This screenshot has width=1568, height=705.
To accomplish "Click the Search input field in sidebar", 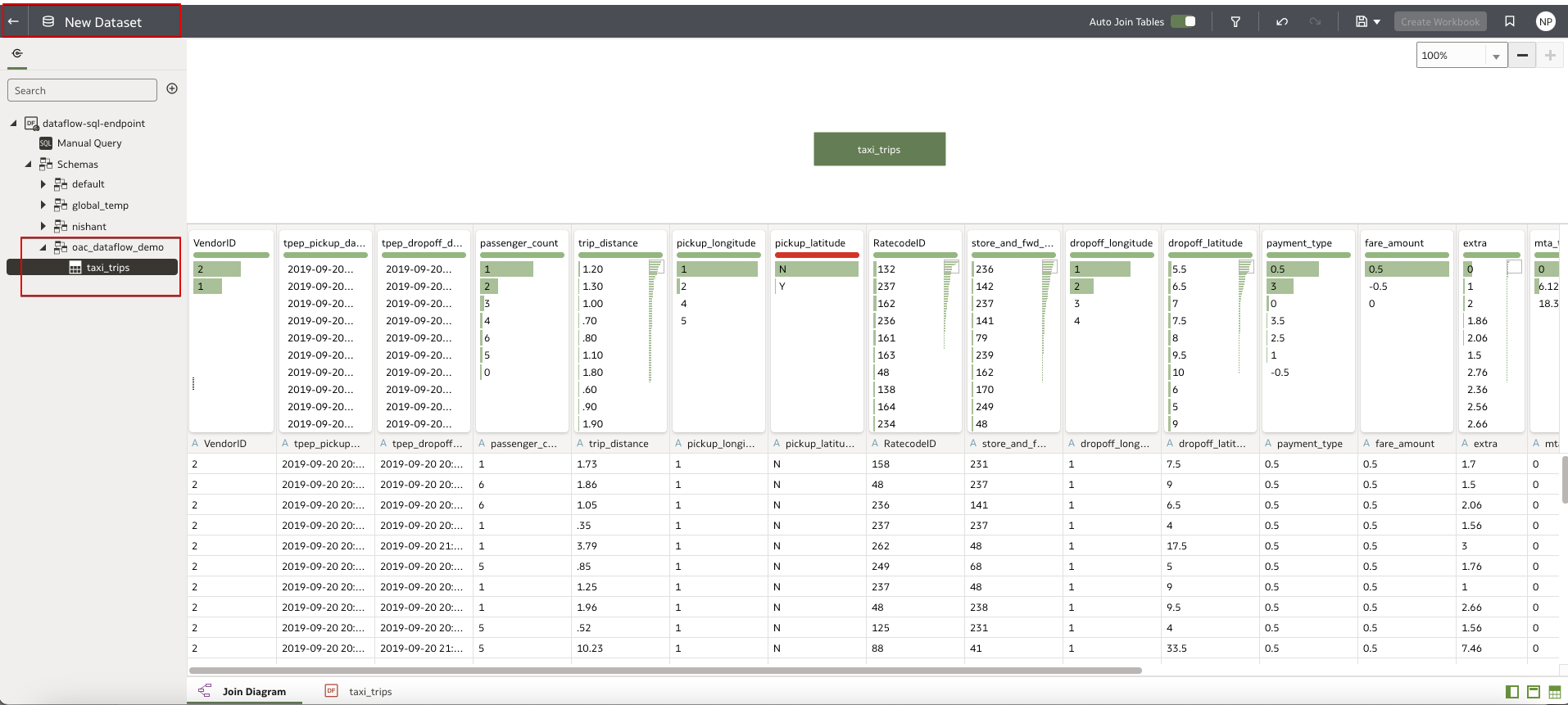I will [82, 90].
